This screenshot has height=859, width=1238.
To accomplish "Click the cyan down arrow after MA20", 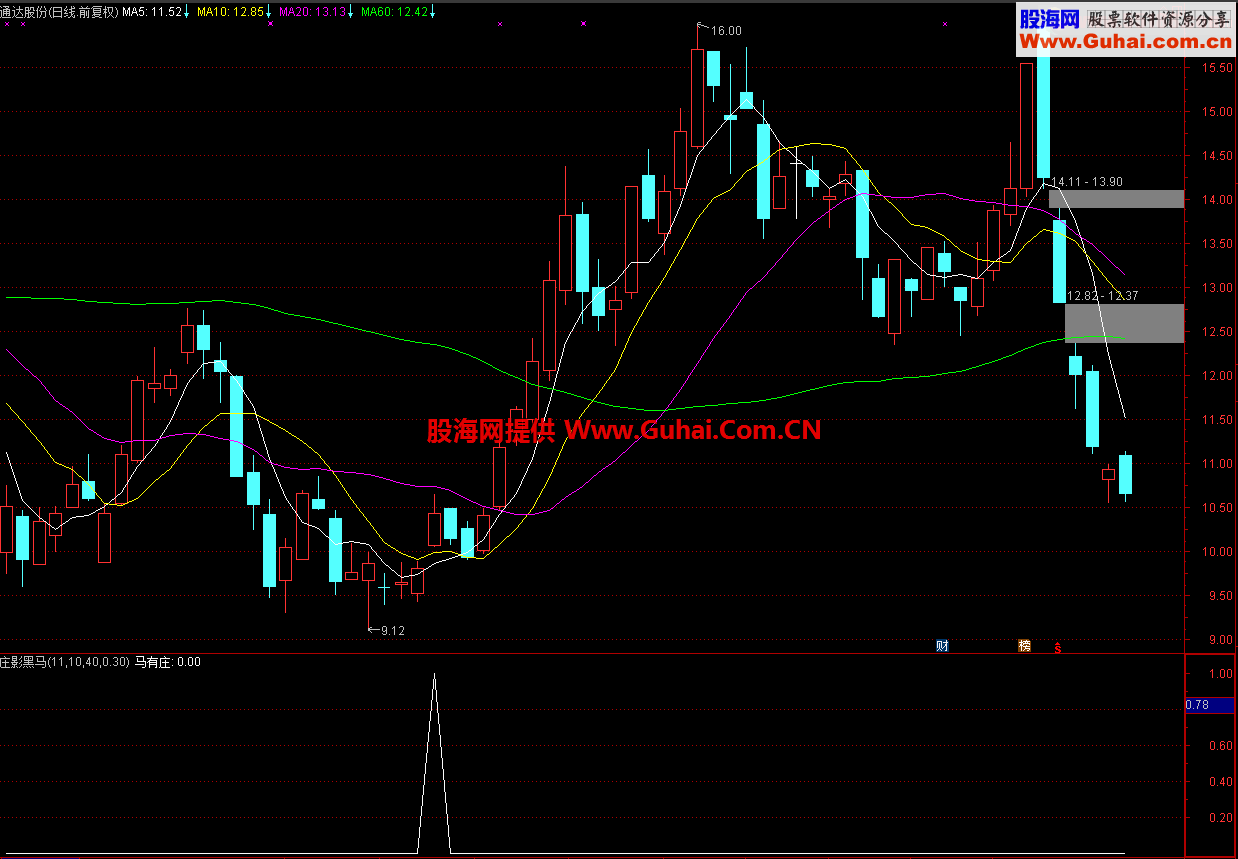I will pyautogui.click(x=351, y=12).
